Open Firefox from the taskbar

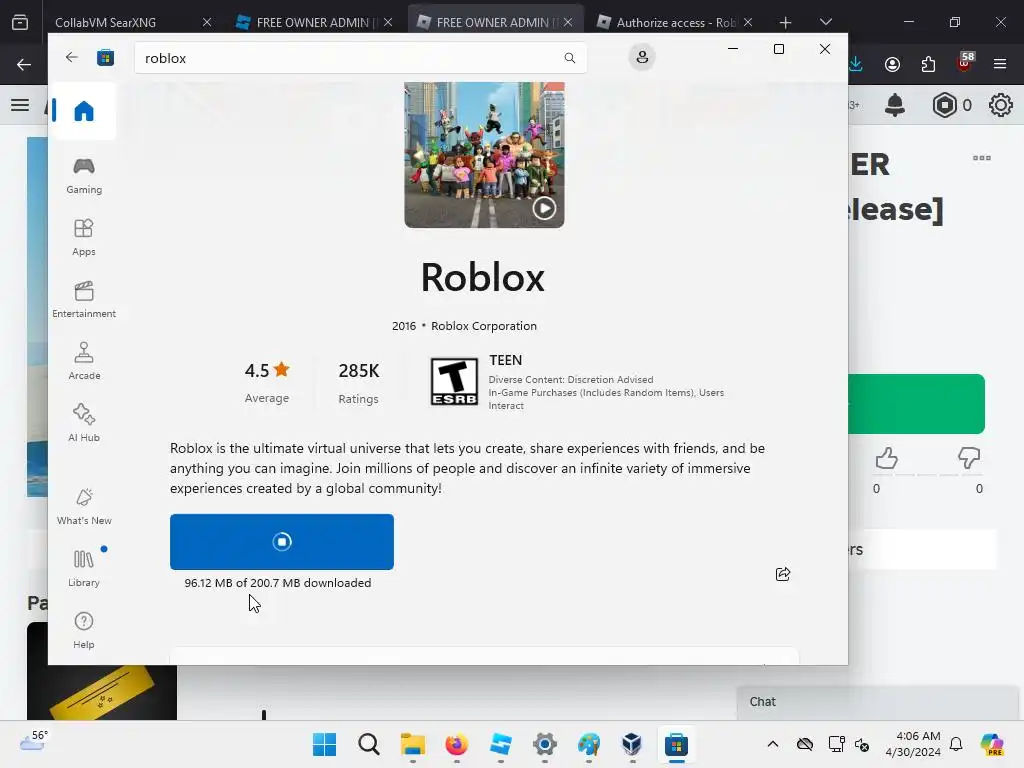[456, 744]
